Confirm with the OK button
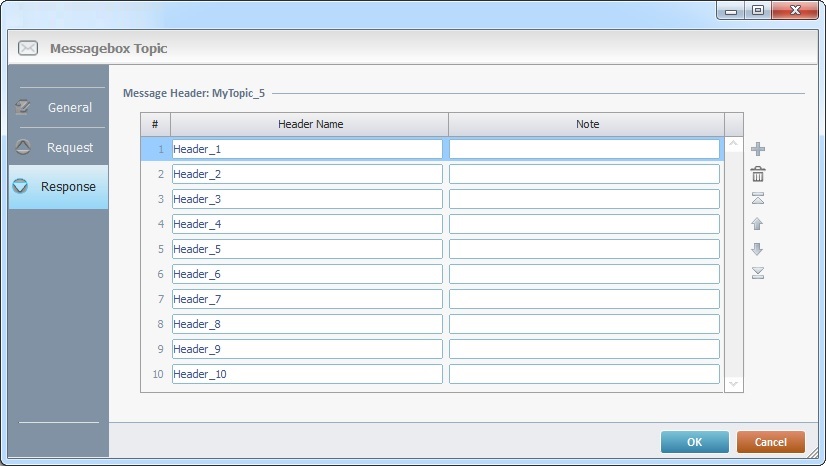 click(x=694, y=442)
